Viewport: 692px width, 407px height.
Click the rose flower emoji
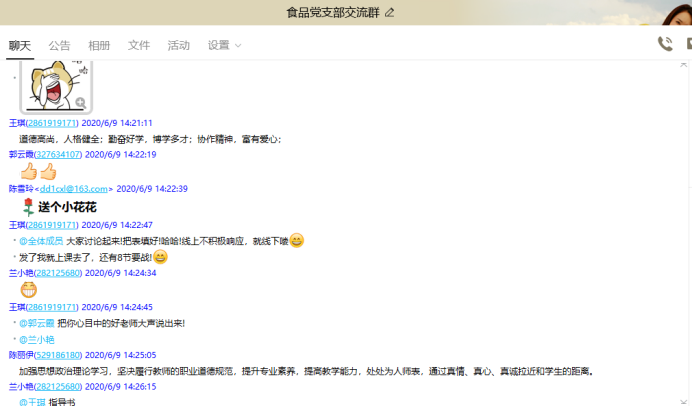27,207
